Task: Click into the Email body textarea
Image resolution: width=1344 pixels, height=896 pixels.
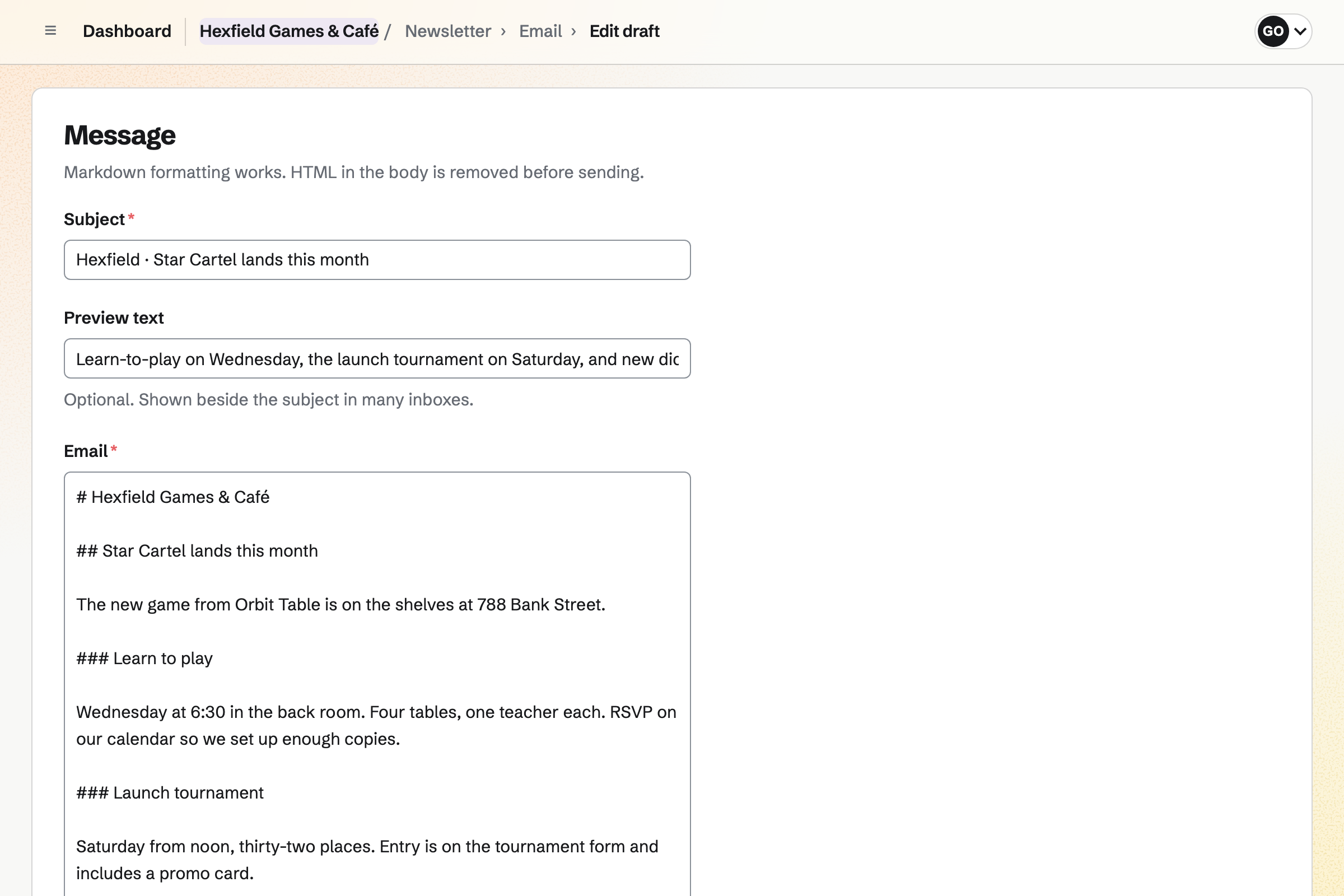Action: pos(377,684)
